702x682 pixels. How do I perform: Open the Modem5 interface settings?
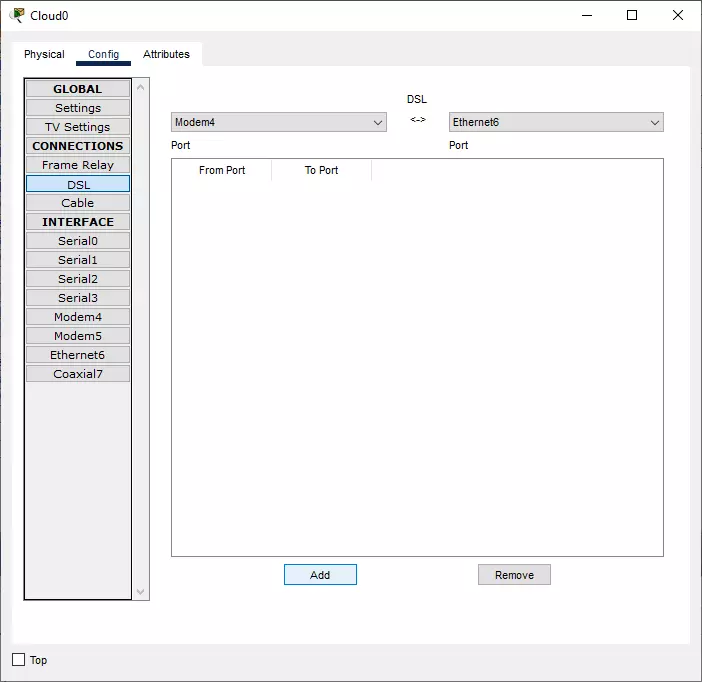coord(78,336)
